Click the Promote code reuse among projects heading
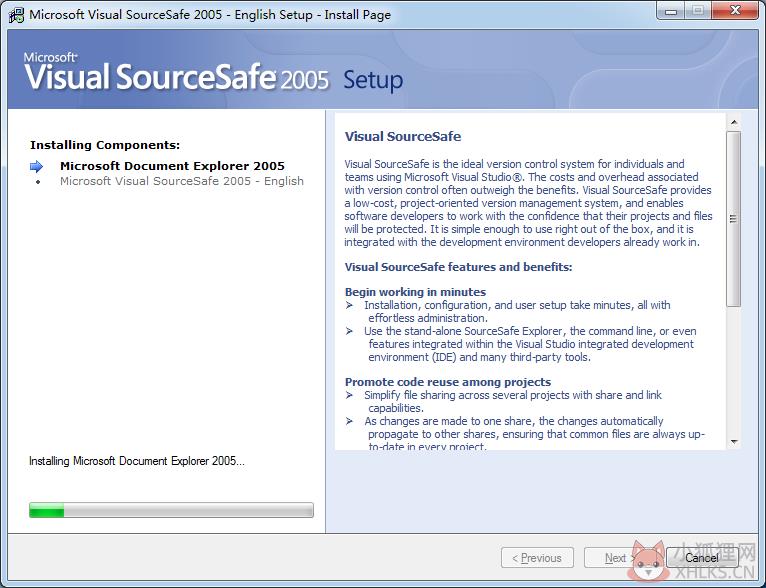 pos(447,382)
